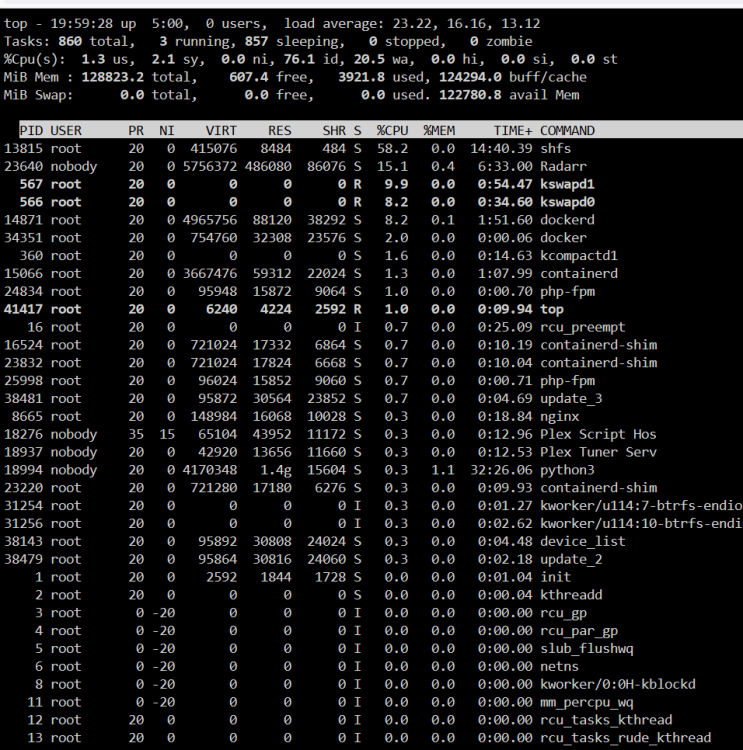Select the update_3 command

coord(571,399)
